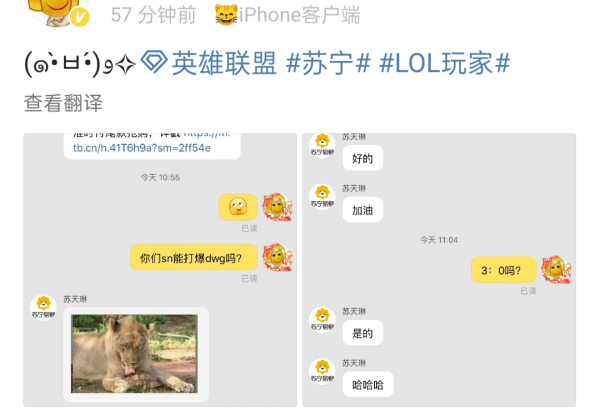This screenshot has width=600, height=411.
Task: Click the 57 分钟前 timestamp
Action: (153, 15)
